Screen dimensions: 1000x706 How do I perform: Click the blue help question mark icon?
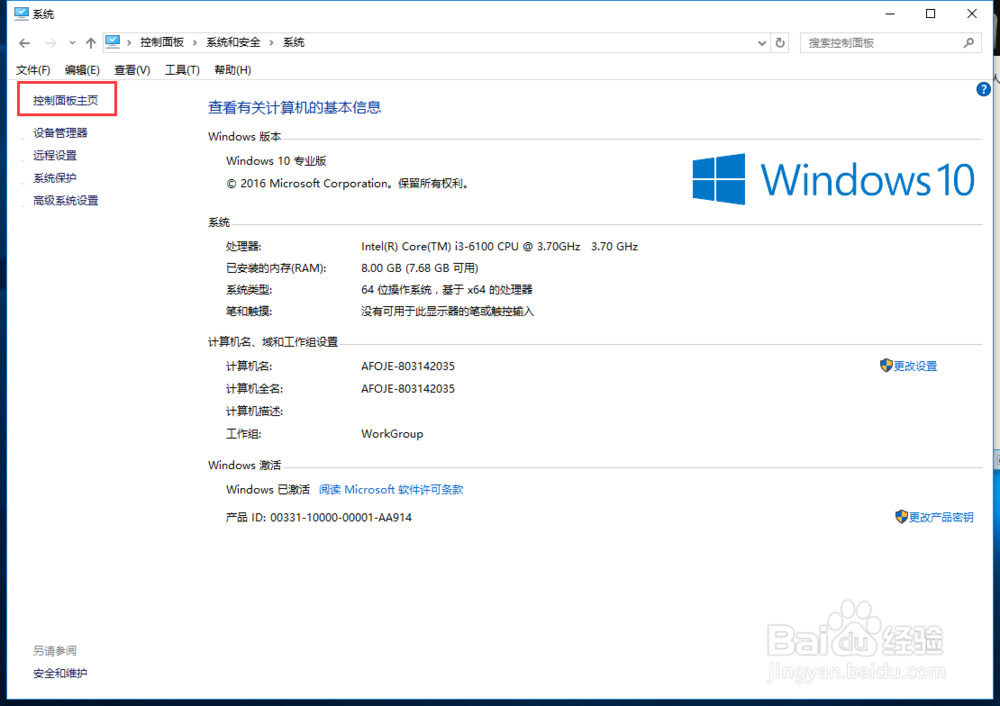pos(983,89)
